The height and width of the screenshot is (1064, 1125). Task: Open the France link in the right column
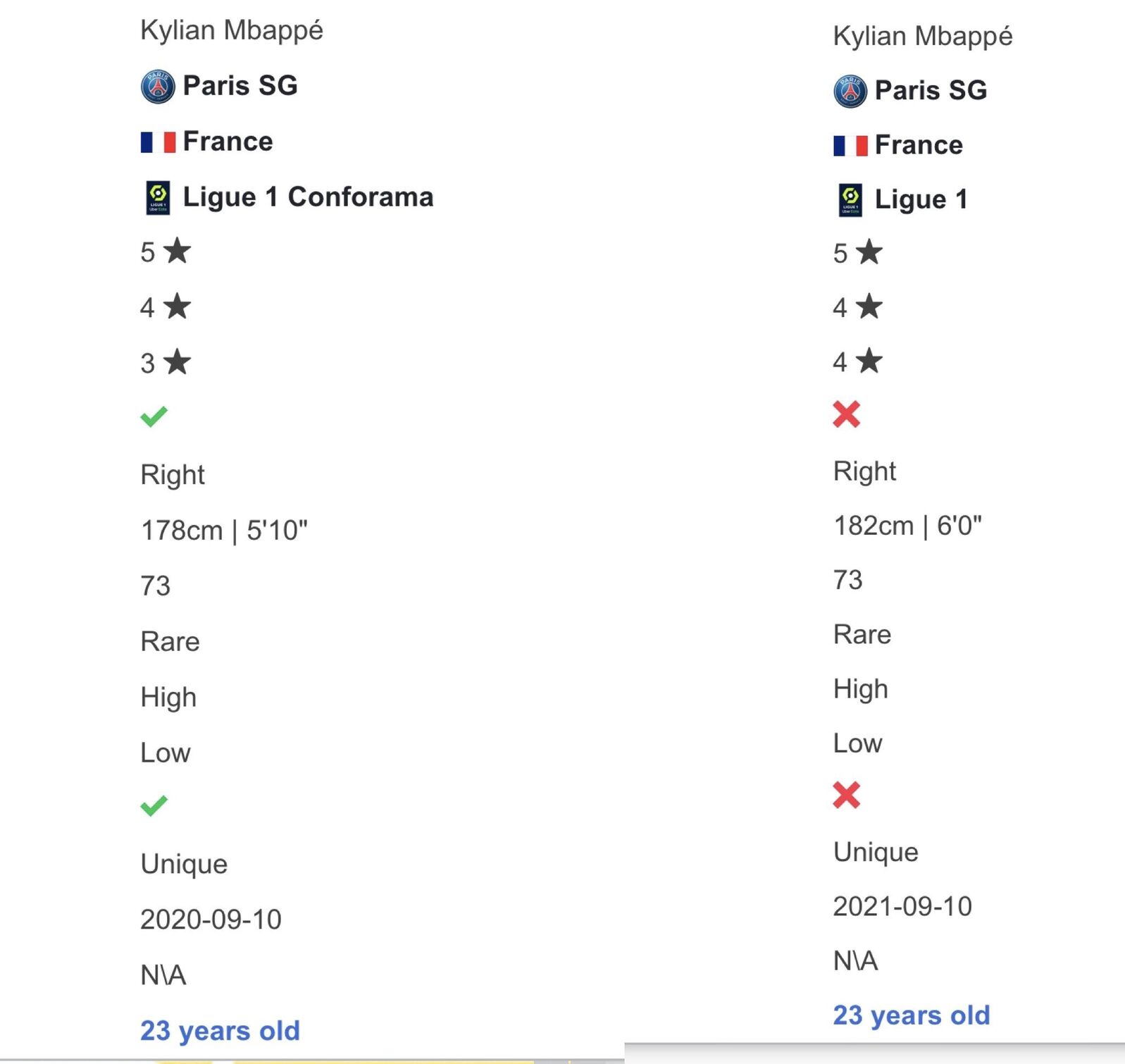[919, 145]
